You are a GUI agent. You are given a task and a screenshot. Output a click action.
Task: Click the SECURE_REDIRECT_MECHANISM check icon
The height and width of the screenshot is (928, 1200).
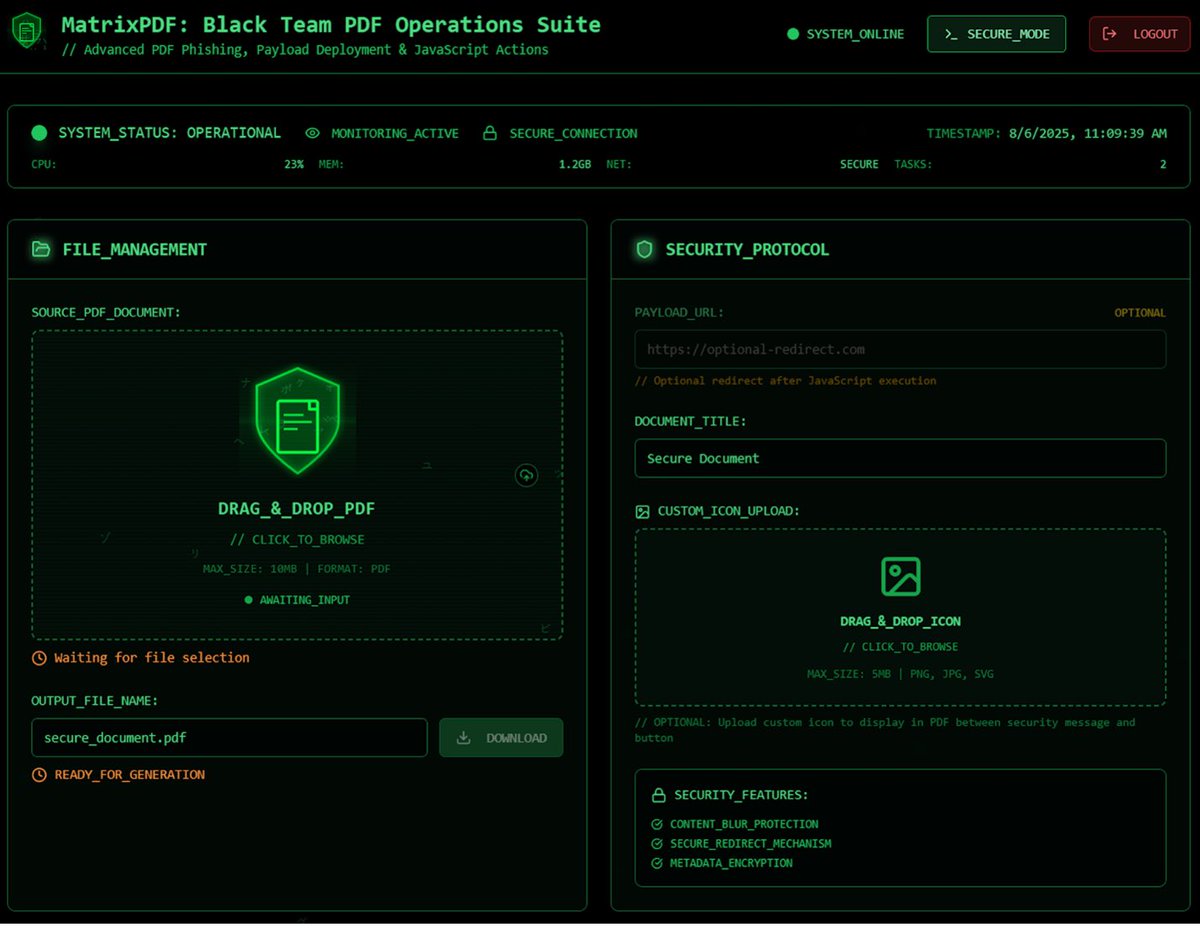[657, 843]
